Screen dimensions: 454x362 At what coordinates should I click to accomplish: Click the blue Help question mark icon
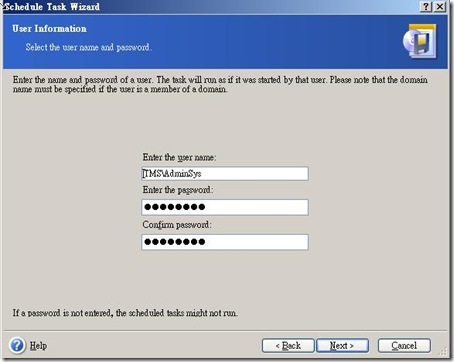point(17,345)
